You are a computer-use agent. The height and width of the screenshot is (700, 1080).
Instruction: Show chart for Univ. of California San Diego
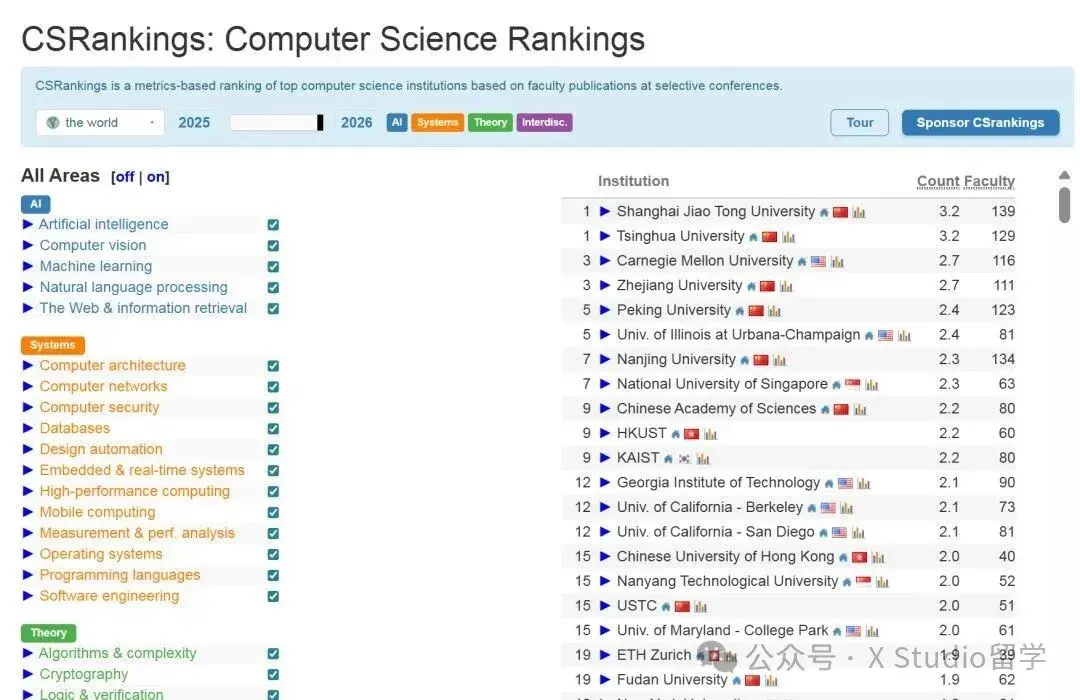coord(858,533)
